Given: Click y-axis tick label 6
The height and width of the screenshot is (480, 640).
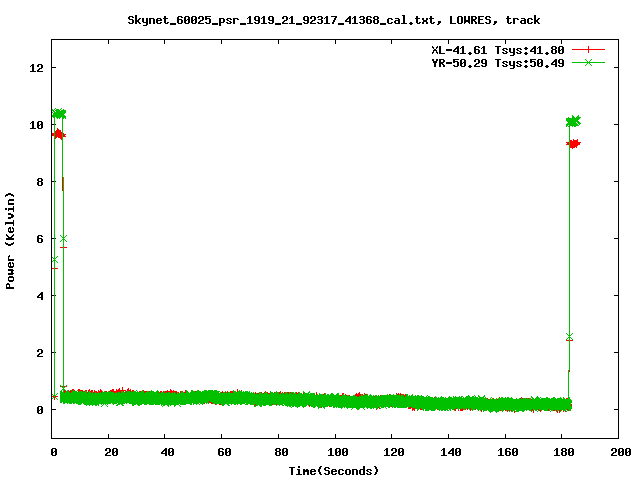Looking at the screenshot, I should [40, 239].
